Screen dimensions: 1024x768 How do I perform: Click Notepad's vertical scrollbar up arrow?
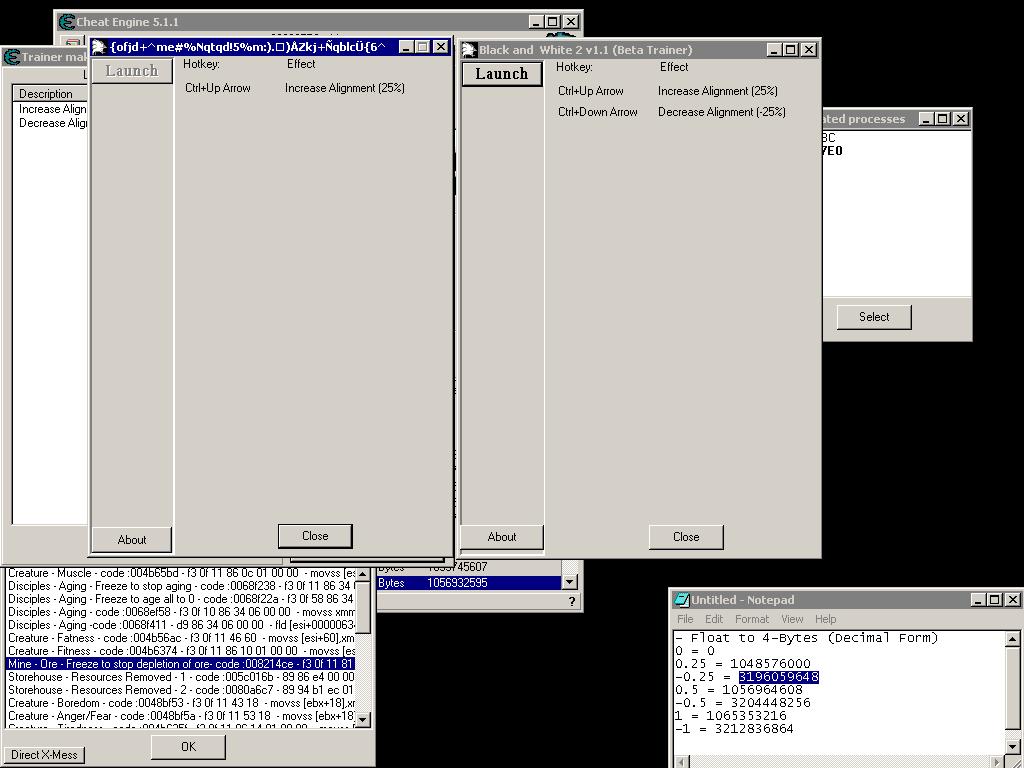[1012, 639]
